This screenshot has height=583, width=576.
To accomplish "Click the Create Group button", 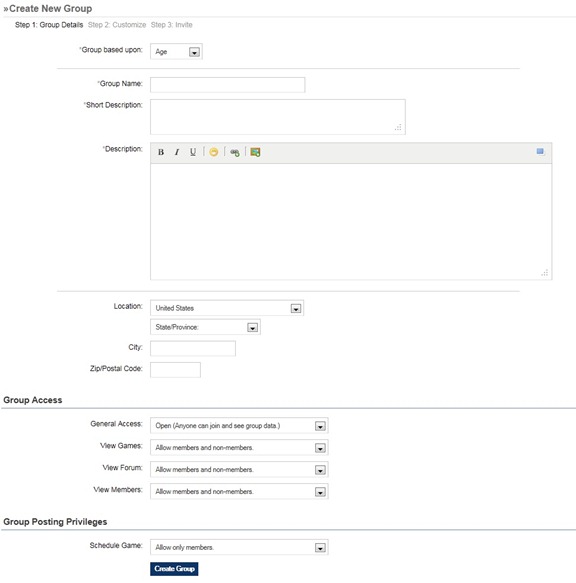I will tap(174, 569).
